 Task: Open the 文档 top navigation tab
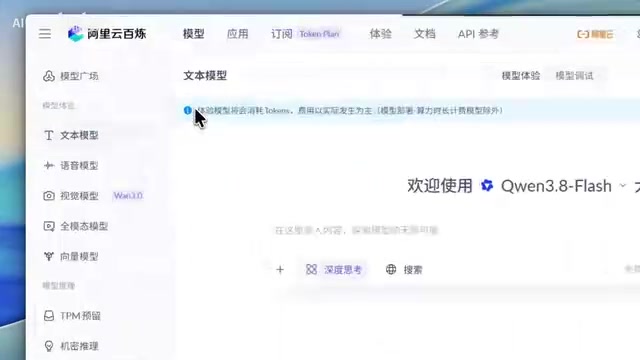[x=424, y=34]
